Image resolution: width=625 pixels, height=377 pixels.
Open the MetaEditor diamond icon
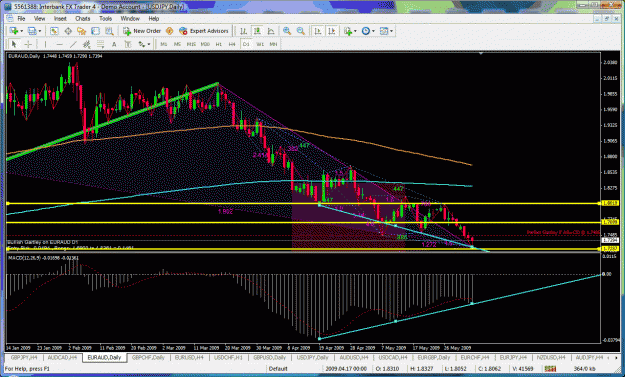pyautogui.click(x=169, y=31)
